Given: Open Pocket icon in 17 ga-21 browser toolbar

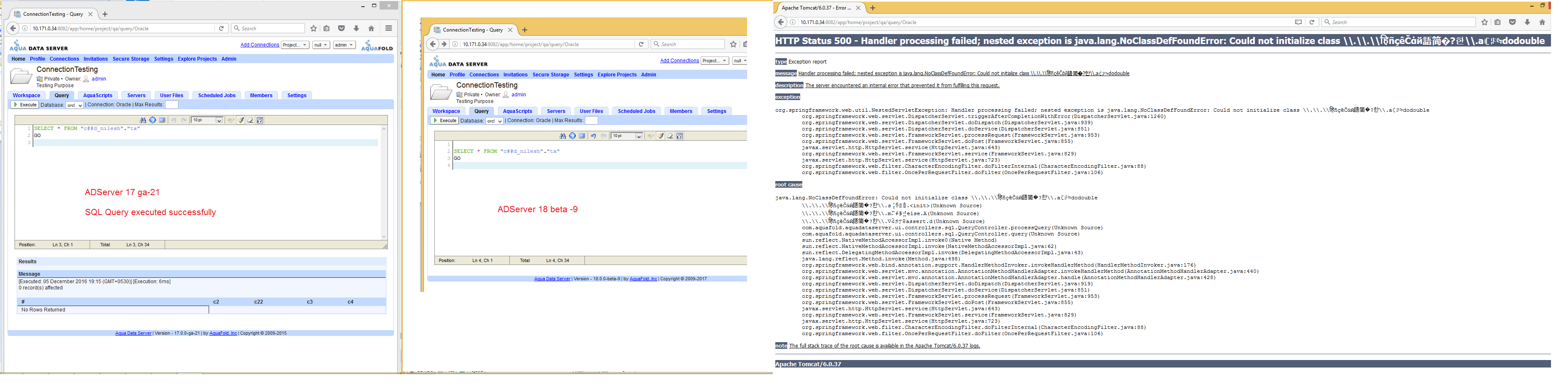Looking at the screenshot, I should pyautogui.click(x=341, y=28).
